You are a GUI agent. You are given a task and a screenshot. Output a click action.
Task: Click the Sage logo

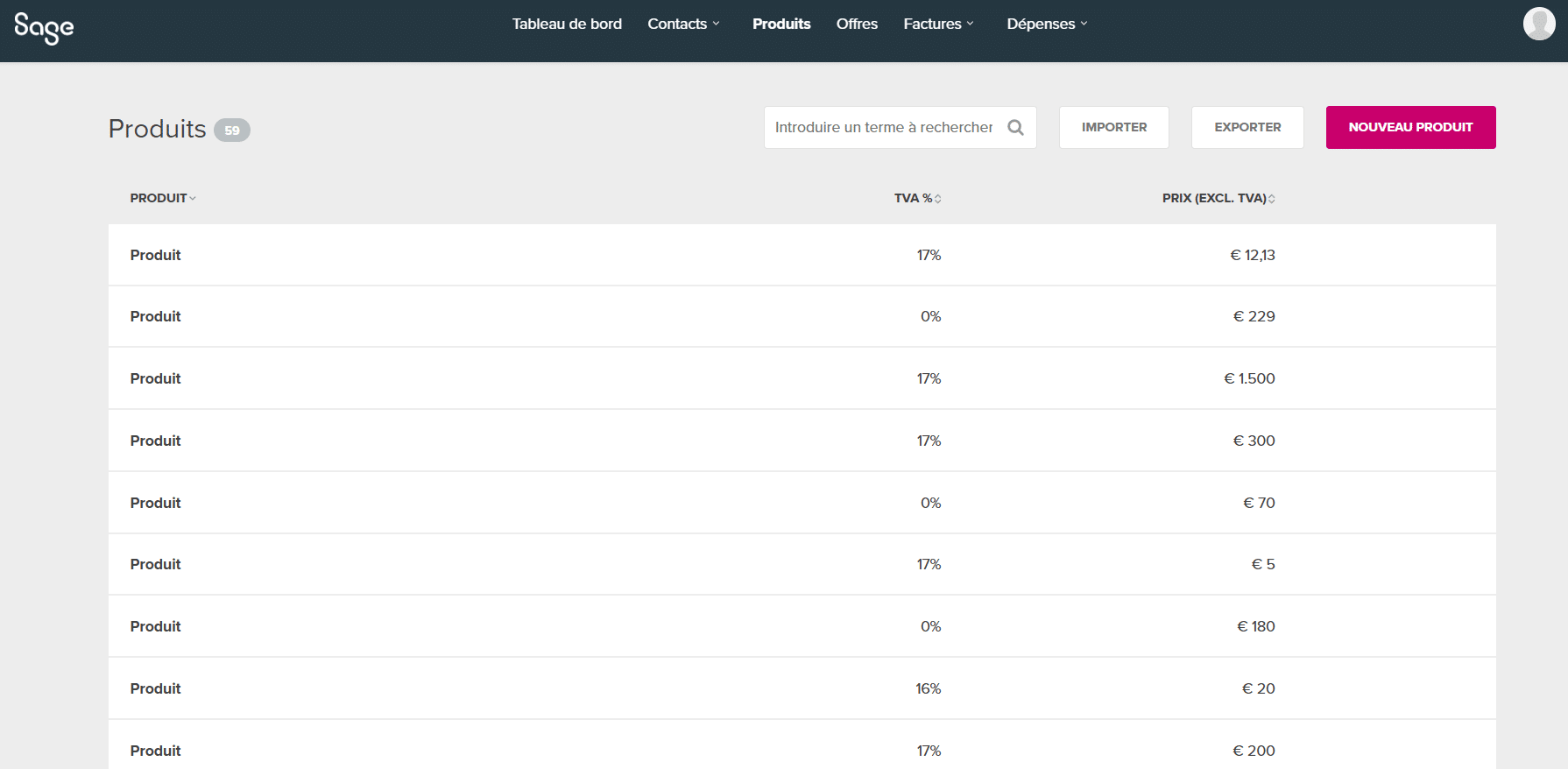pyautogui.click(x=44, y=27)
